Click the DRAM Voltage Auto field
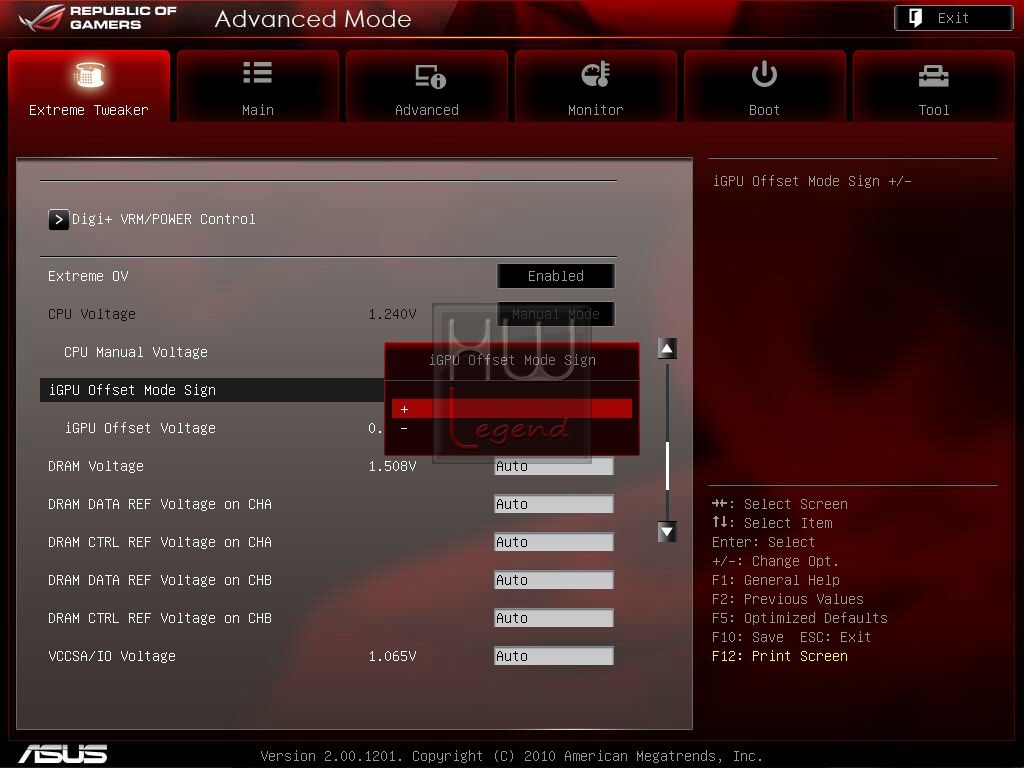 click(x=553, y=466)
